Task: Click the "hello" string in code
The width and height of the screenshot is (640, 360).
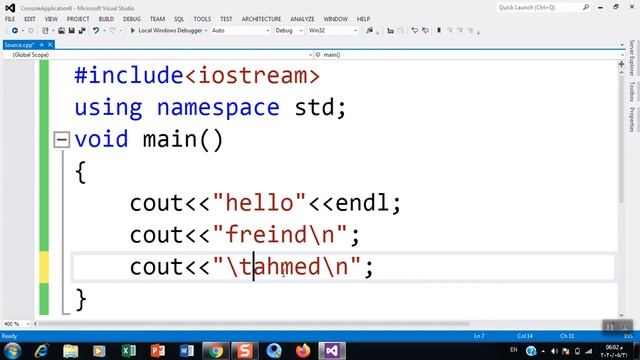Action: 259,203
